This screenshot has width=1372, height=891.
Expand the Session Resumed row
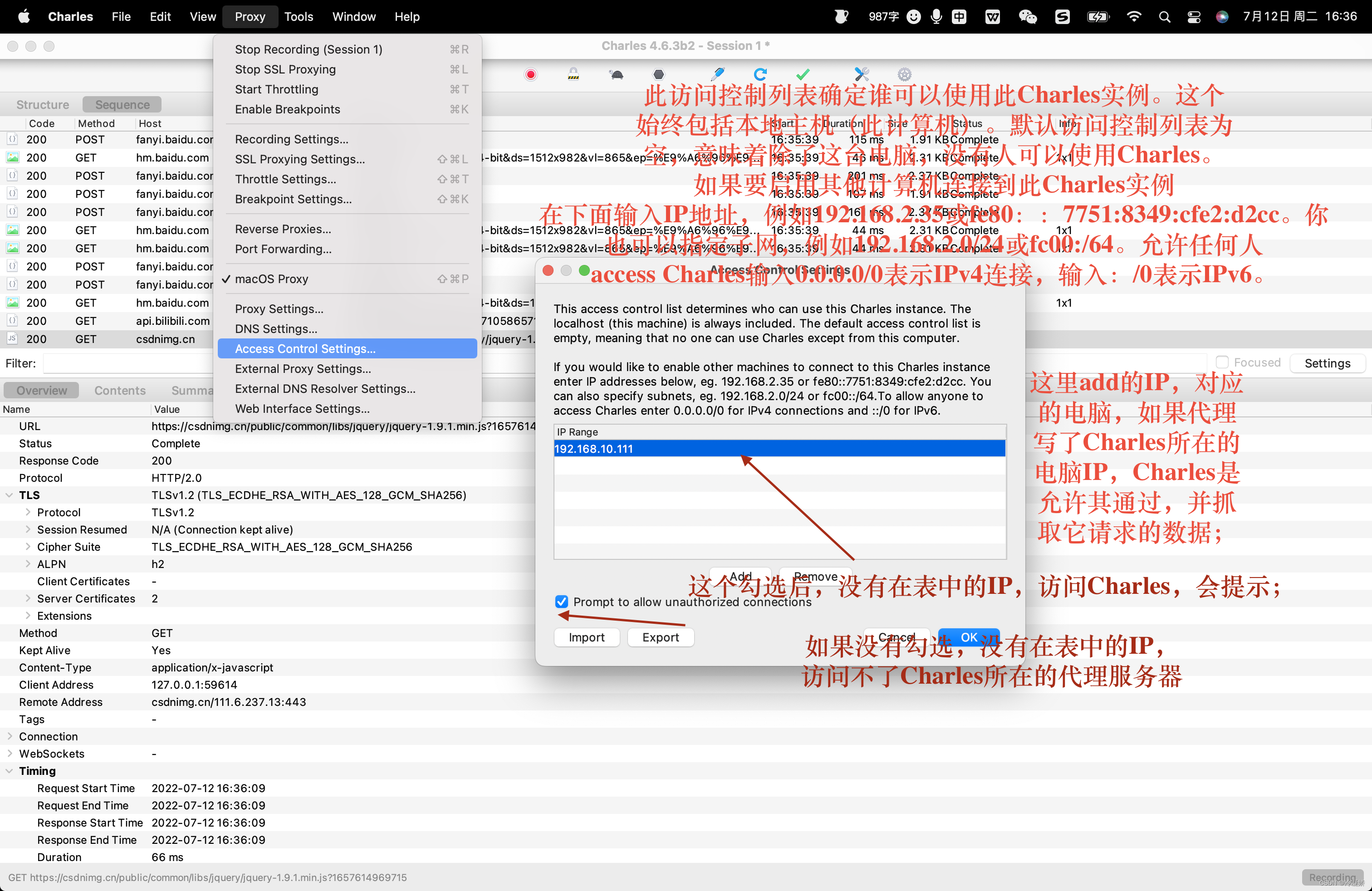click(28, 529)
